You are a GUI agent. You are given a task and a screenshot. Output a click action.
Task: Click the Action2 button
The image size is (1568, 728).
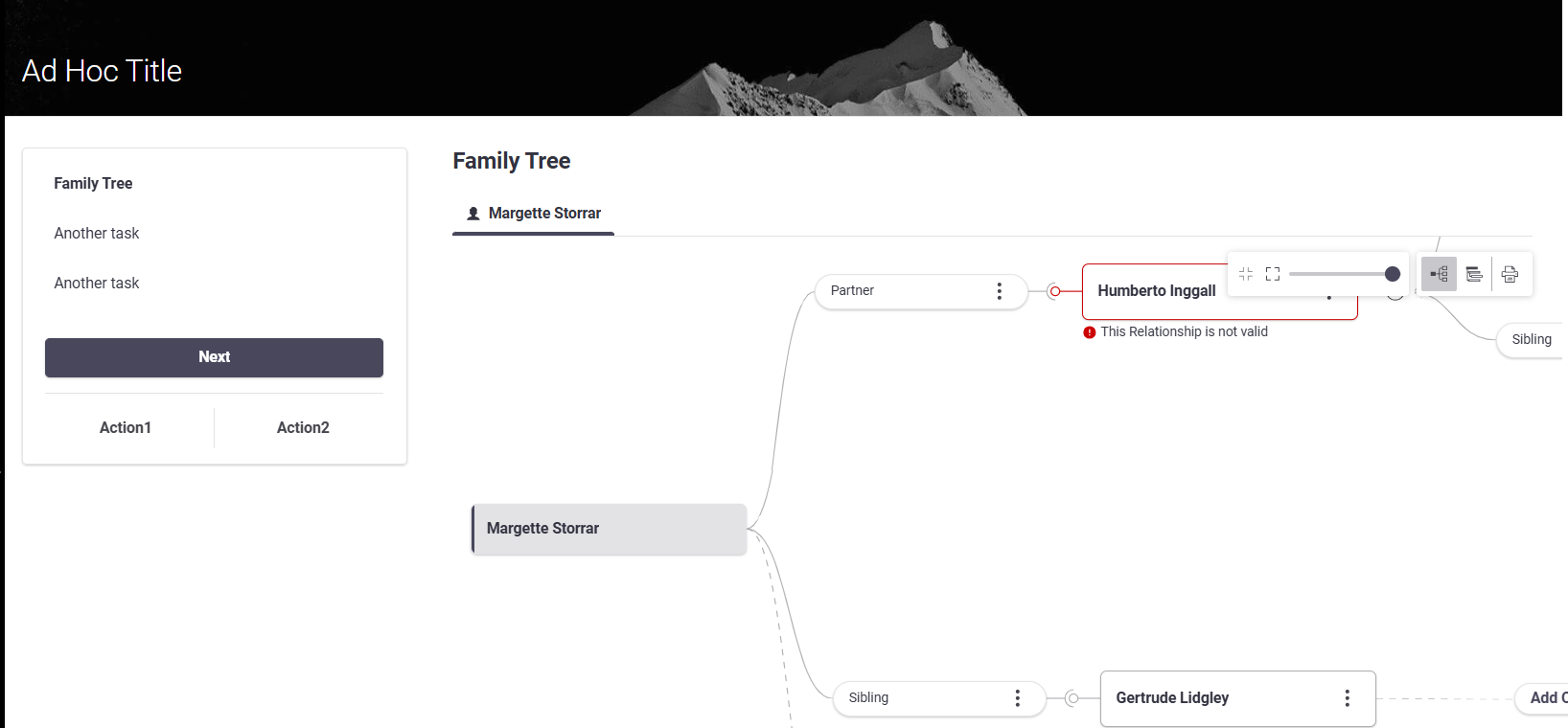coord(303,427)
